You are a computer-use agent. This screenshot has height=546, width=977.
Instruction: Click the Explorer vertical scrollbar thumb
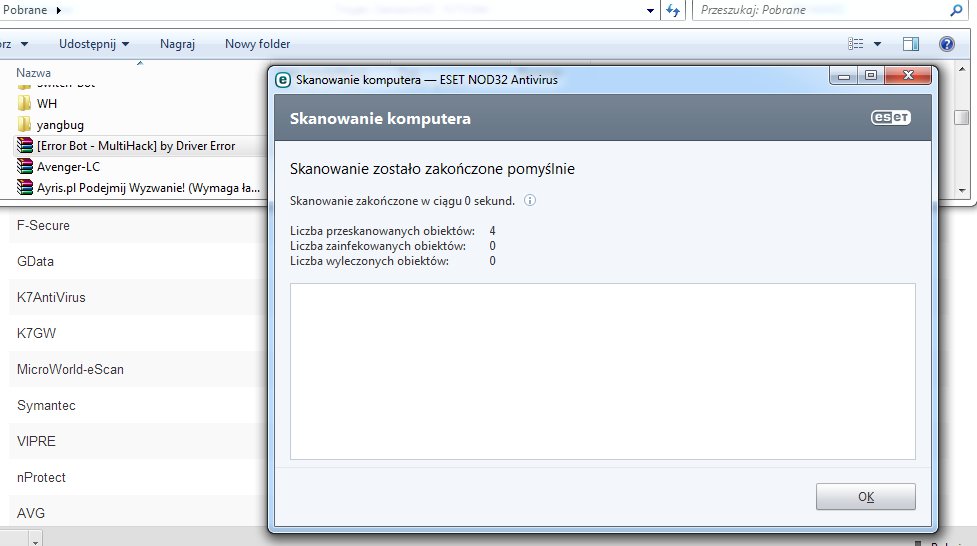(962, 117)
